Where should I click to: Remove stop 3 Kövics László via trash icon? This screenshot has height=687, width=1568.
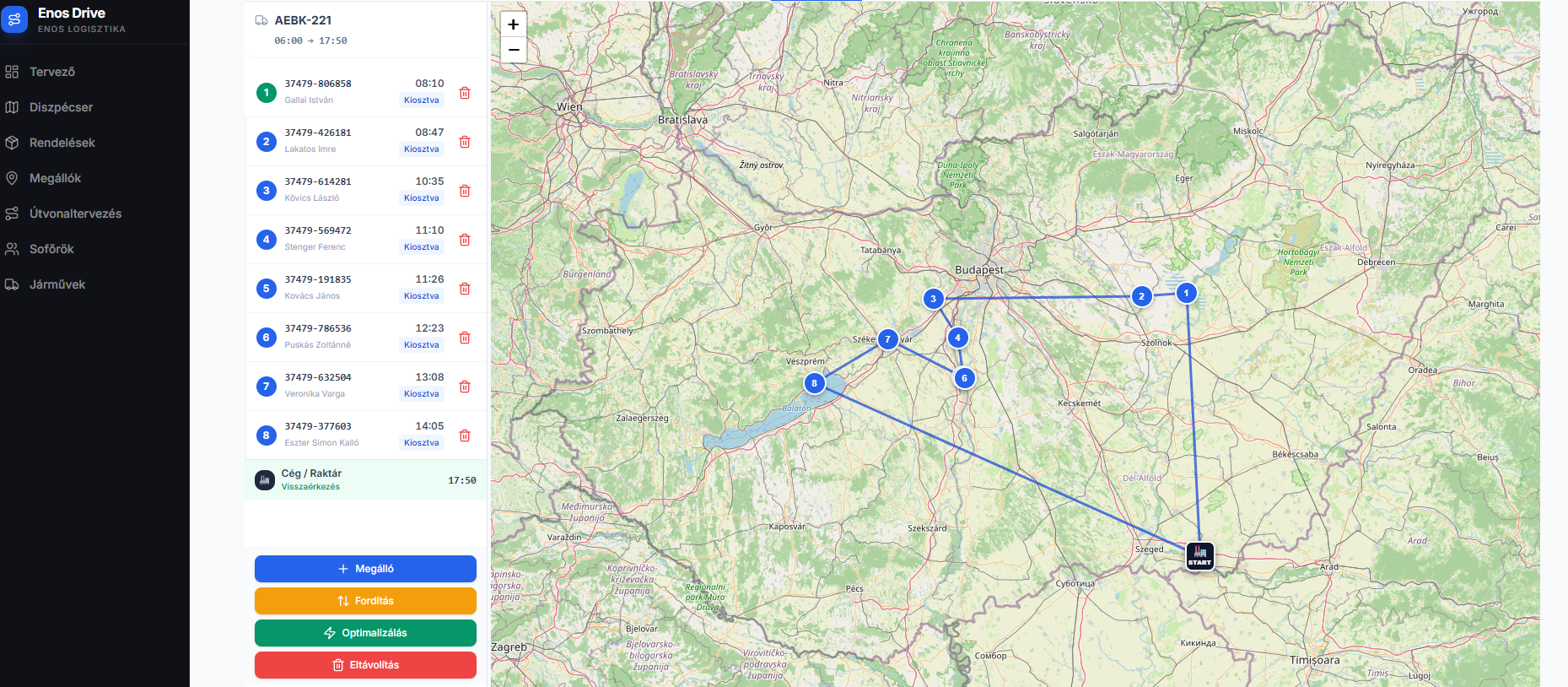tap(464, 191)
